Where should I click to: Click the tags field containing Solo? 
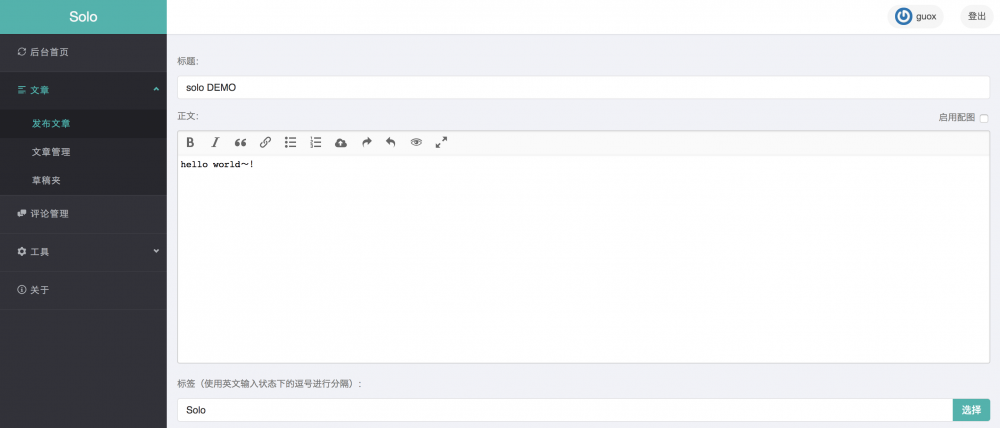564,410
